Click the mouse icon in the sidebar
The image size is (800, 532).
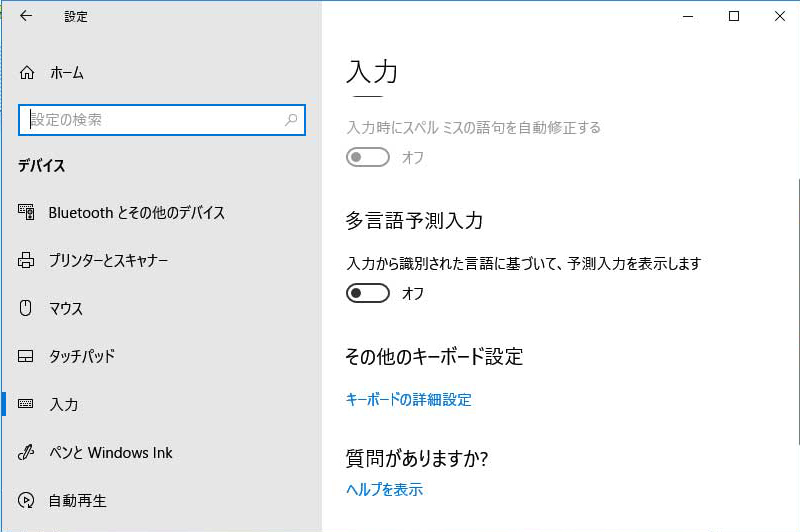coord(27,309)
